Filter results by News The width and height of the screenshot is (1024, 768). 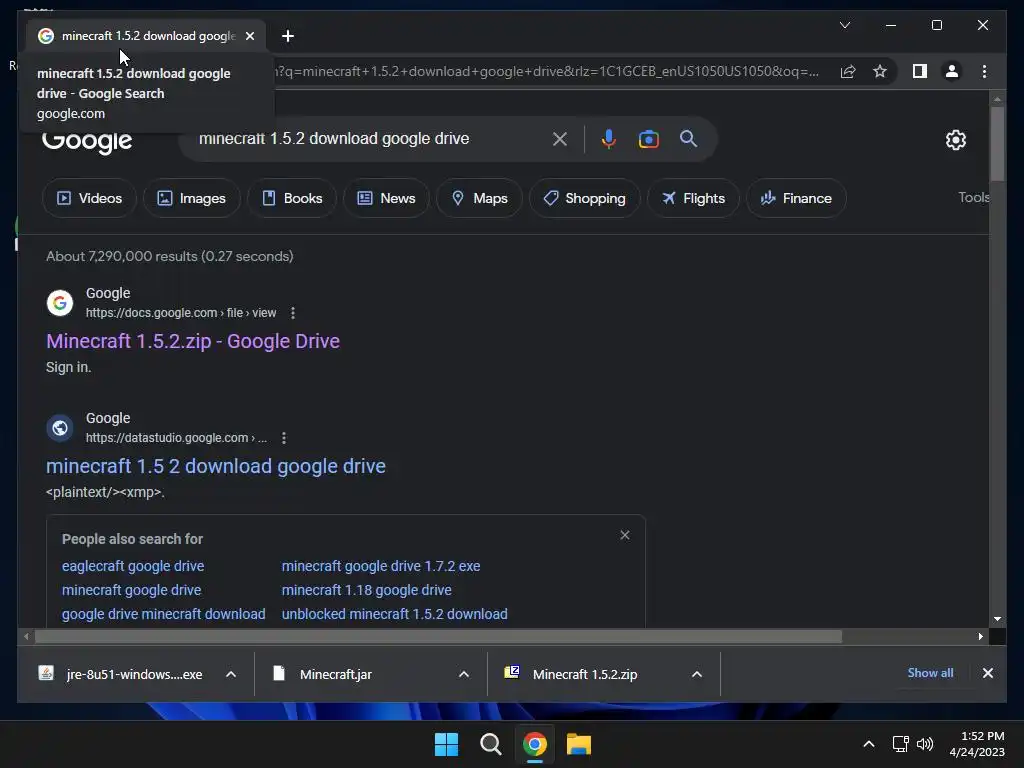click(386, 198)
